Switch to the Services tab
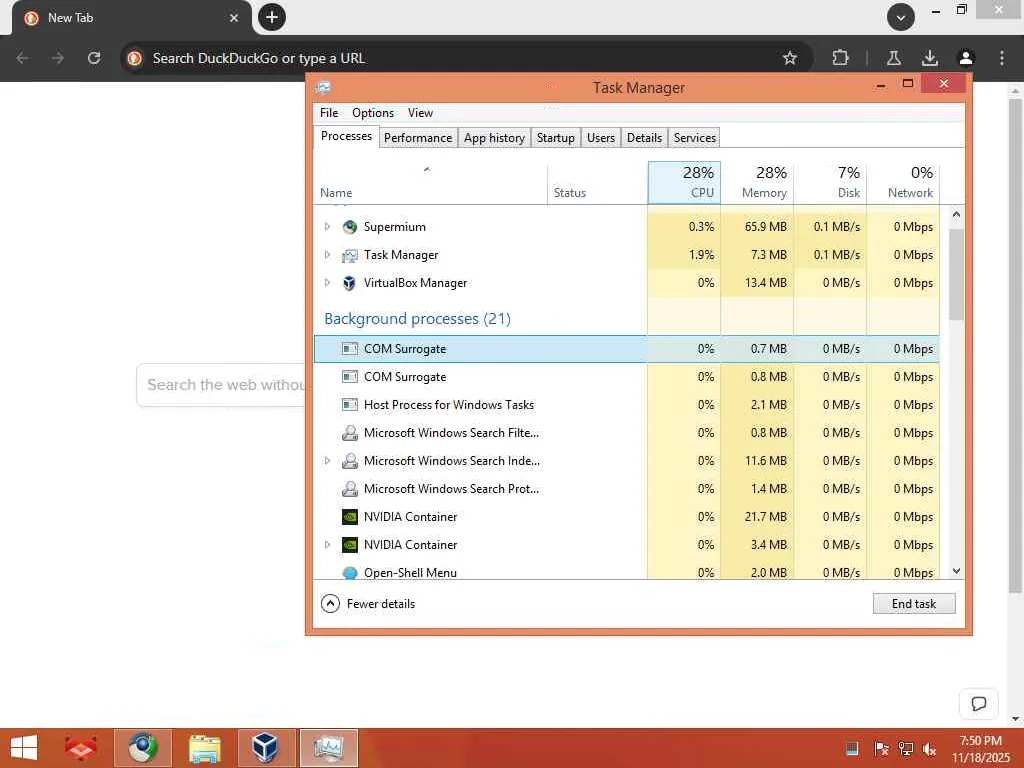Image resolution: width=1024 pixels, height=768 pixels. 695,138
